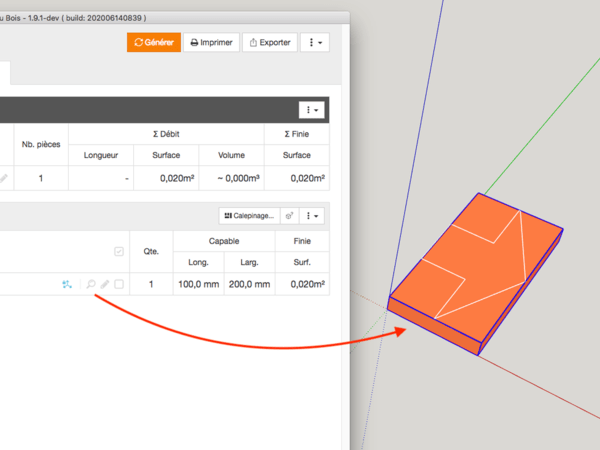Image resolution: width=600 pixels, height=450 pixels.
Task: Click the 200,0 mm width cell
Action: tap(248, 285)
